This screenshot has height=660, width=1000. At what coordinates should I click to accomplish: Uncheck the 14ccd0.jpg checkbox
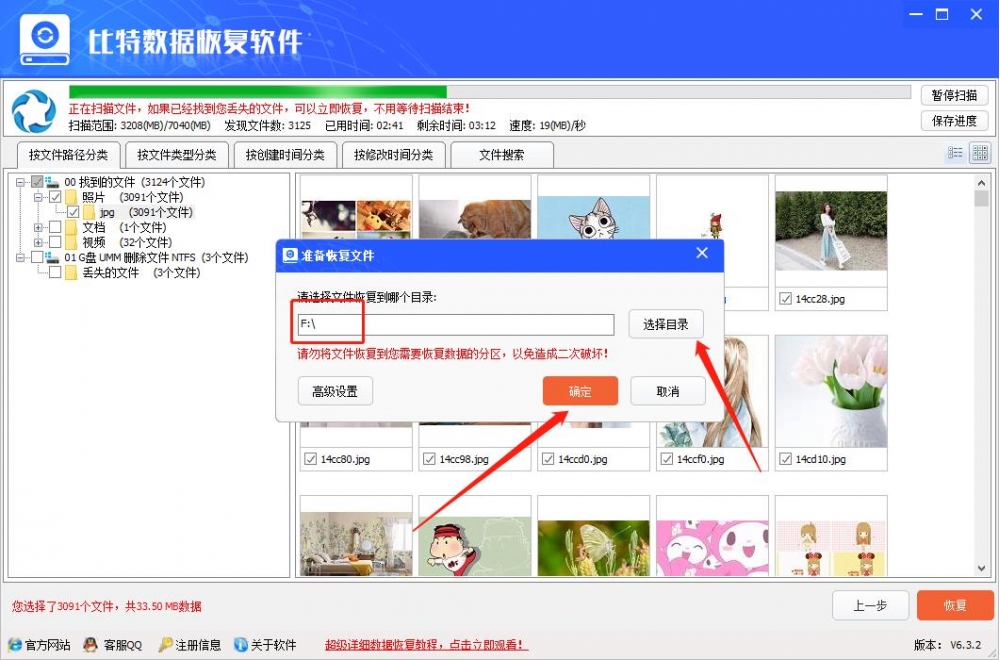coord(548,459)
